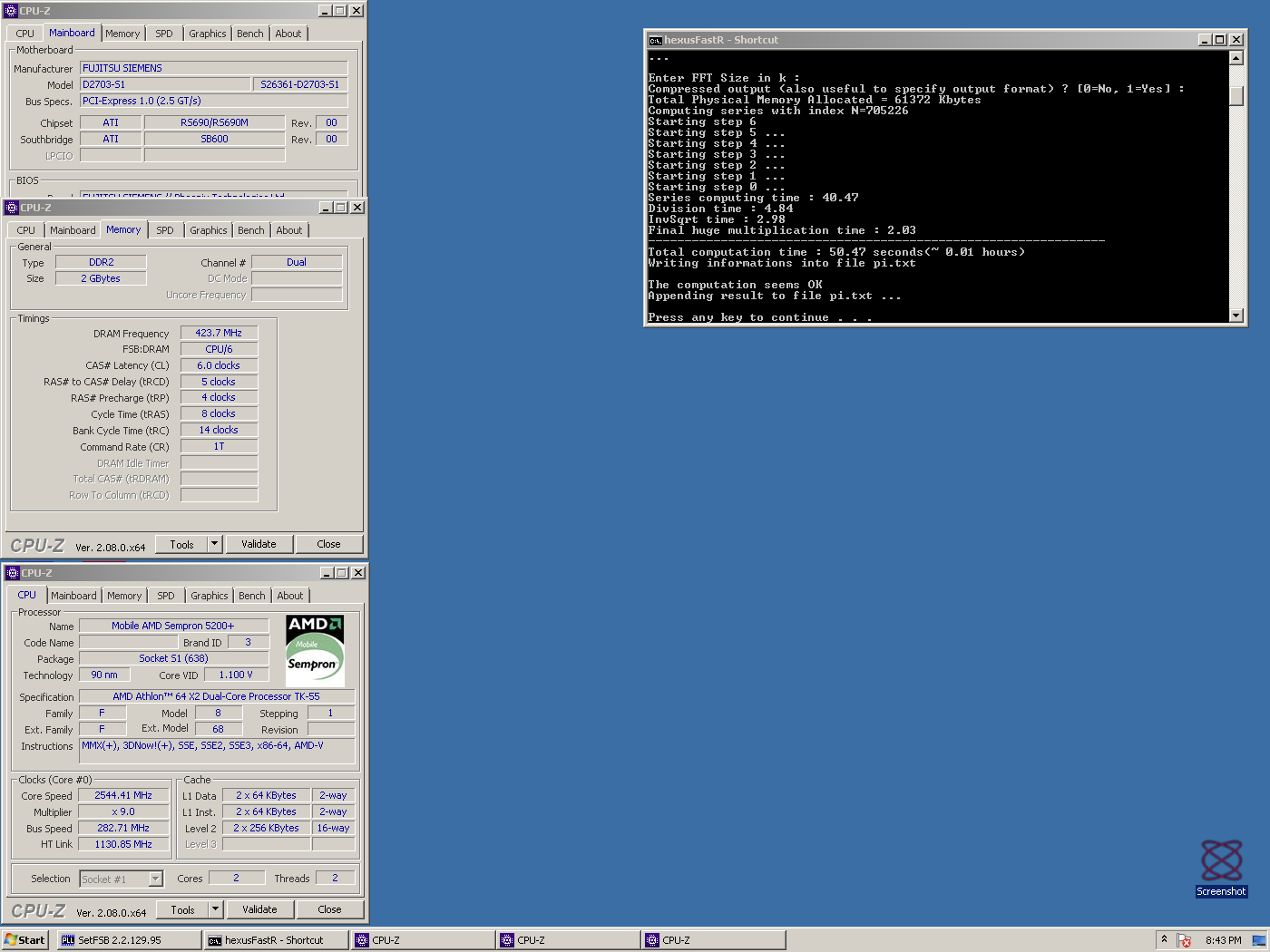Click the show desktop tray icon

(x=1258, y=940)
